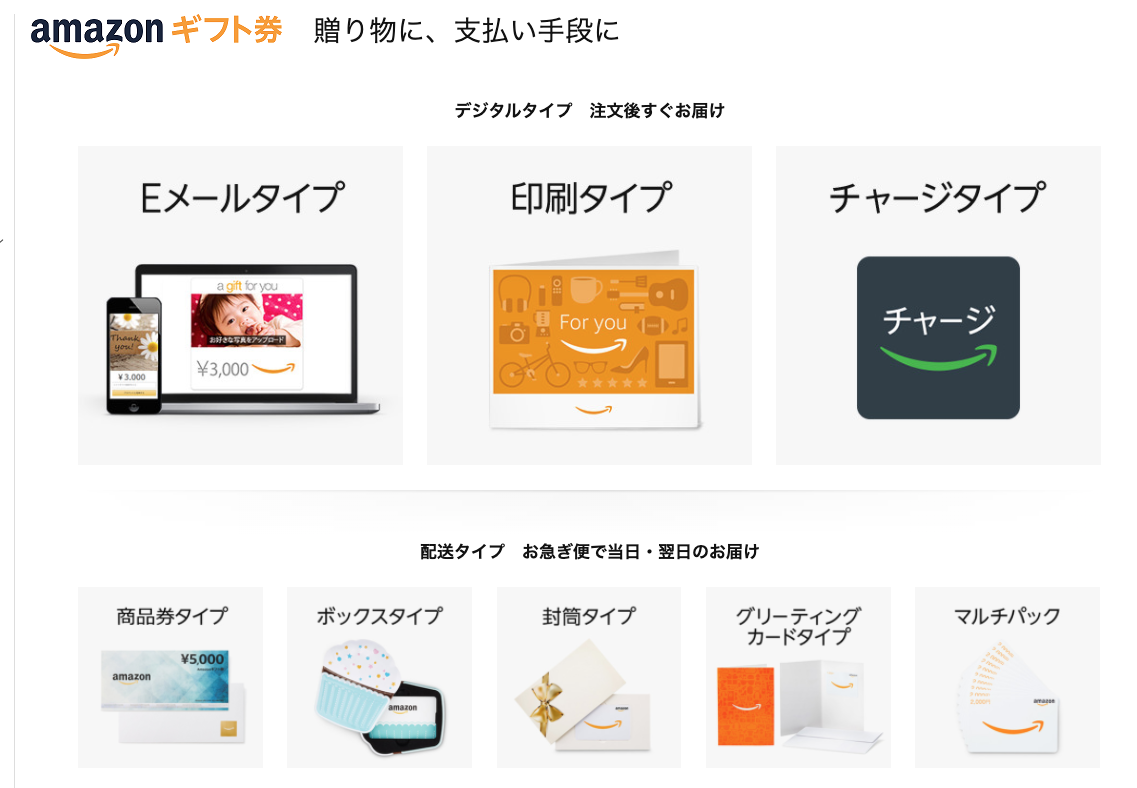1137x788 pixels.
Task: Click the dark チャージ icon with green arrow
Action: [938, 338]
